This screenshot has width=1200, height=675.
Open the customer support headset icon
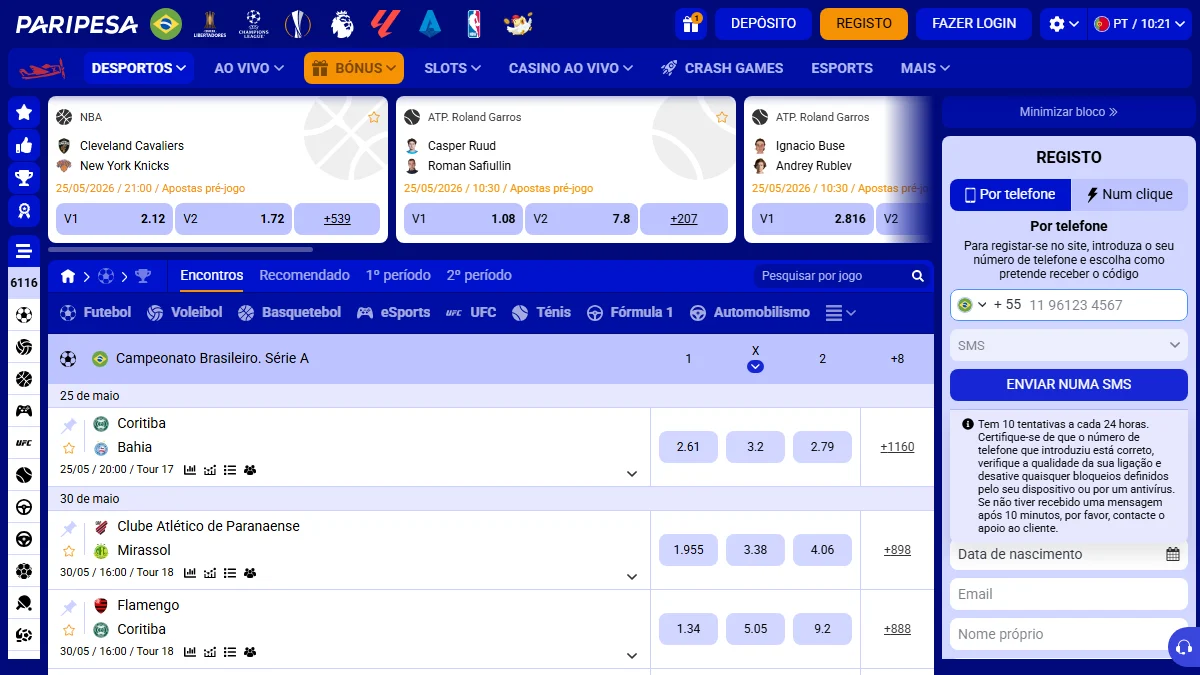click(1184, 647)
